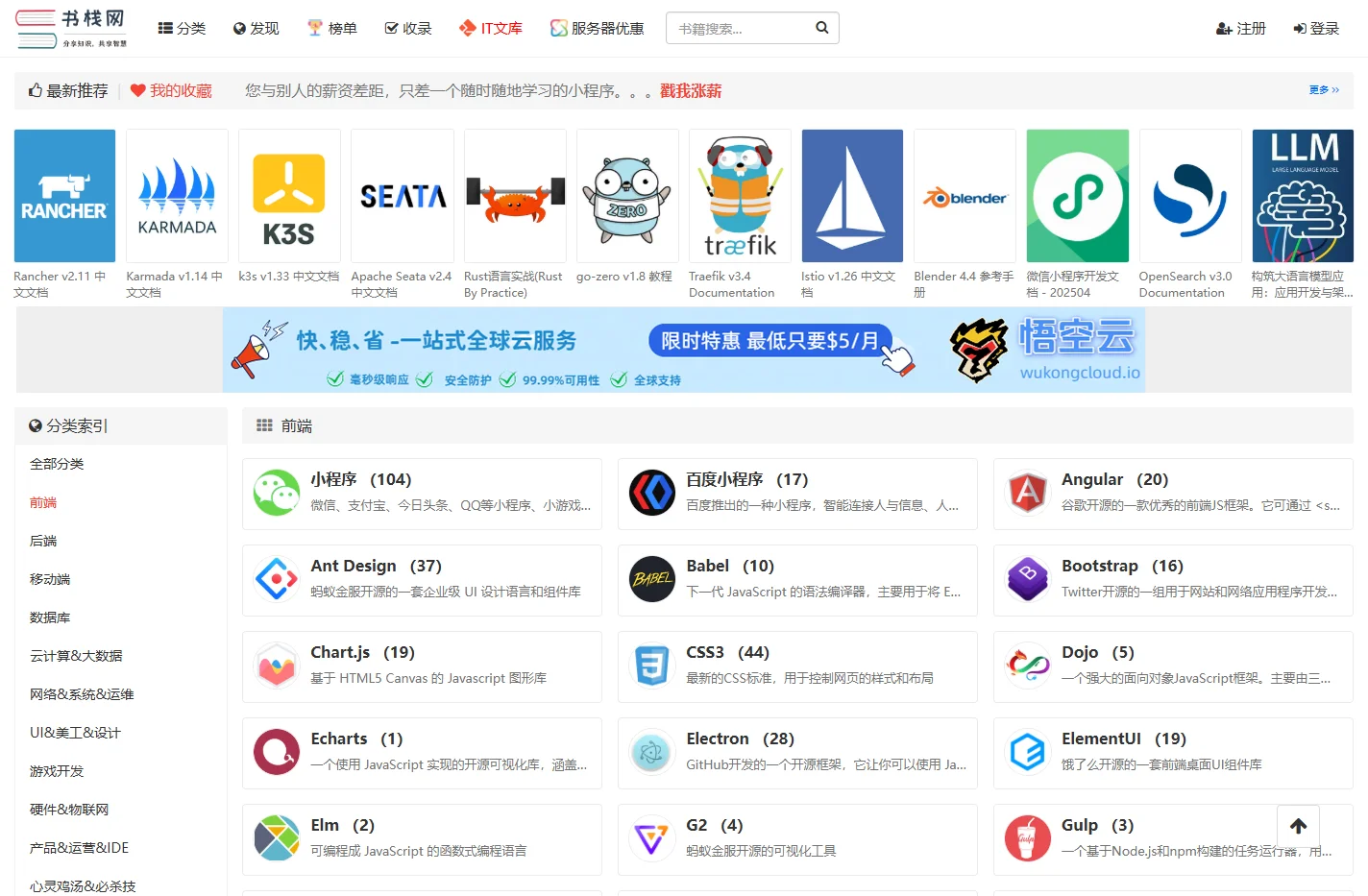This screenshot has width=1368, height=896.
Task: Click the 登录 login link
Action: point(1316,29)
